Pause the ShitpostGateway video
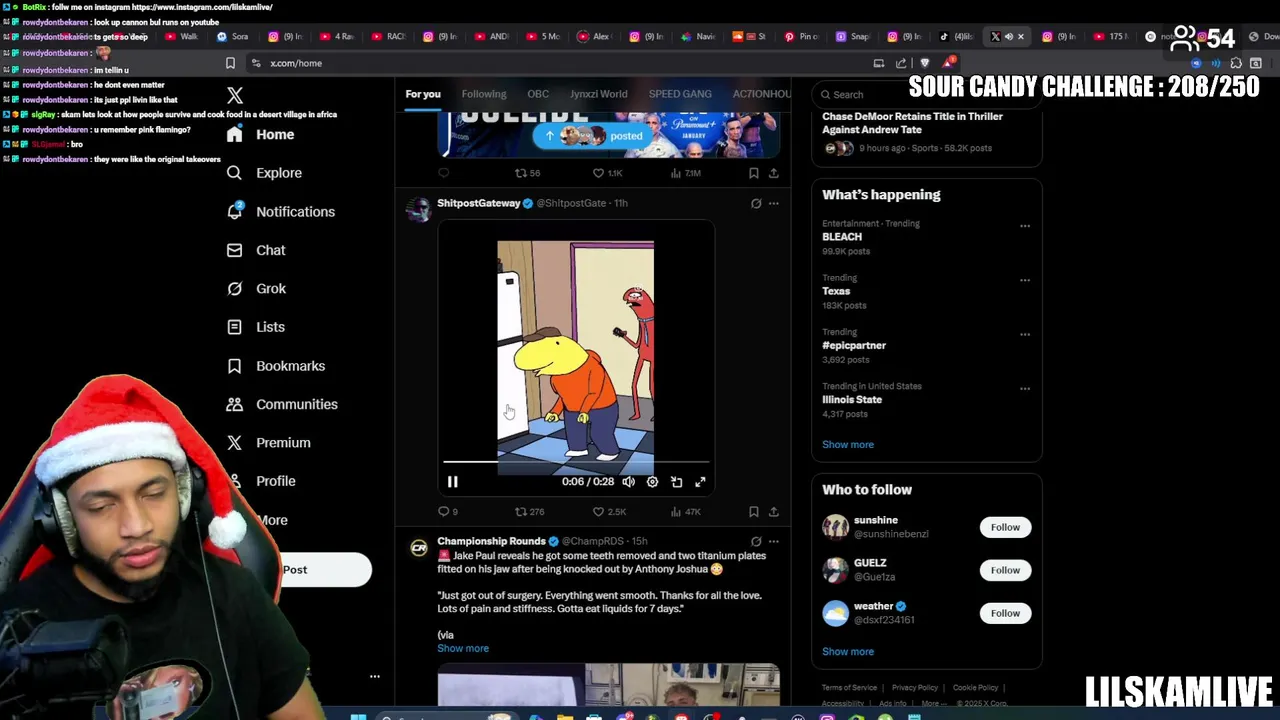 tap(452, 482)
